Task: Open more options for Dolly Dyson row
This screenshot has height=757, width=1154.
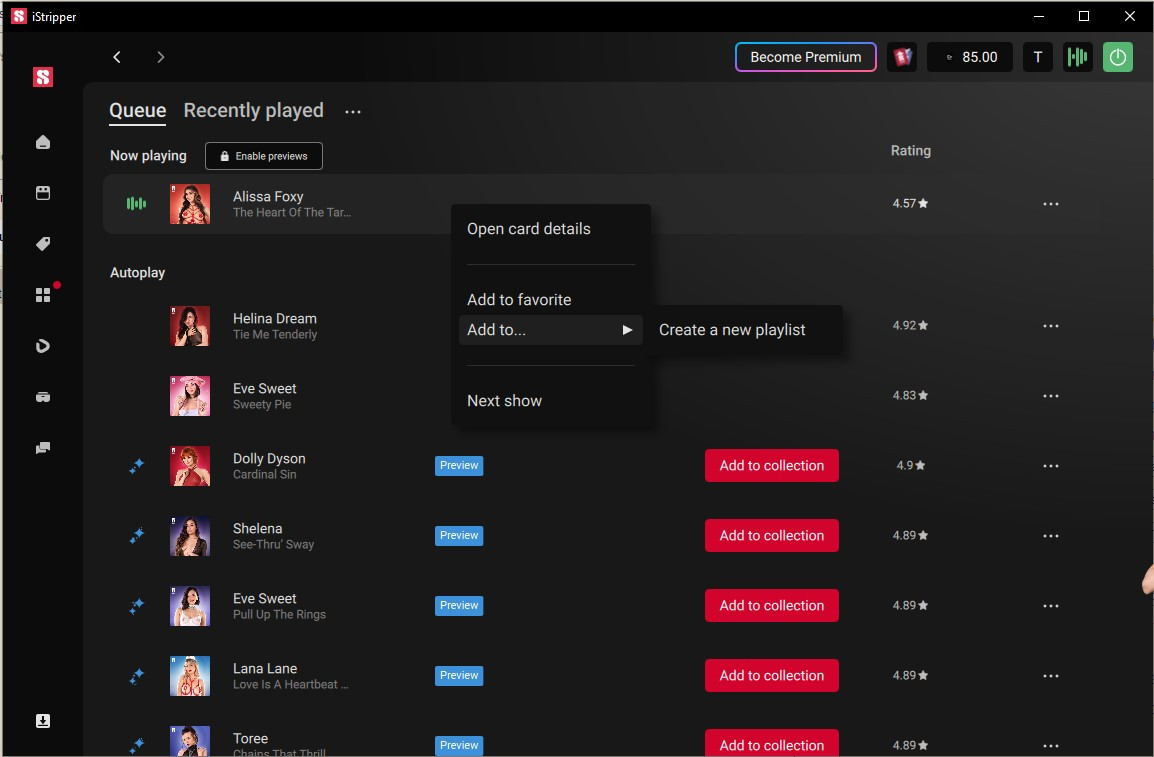Action: click(1050, 466)
